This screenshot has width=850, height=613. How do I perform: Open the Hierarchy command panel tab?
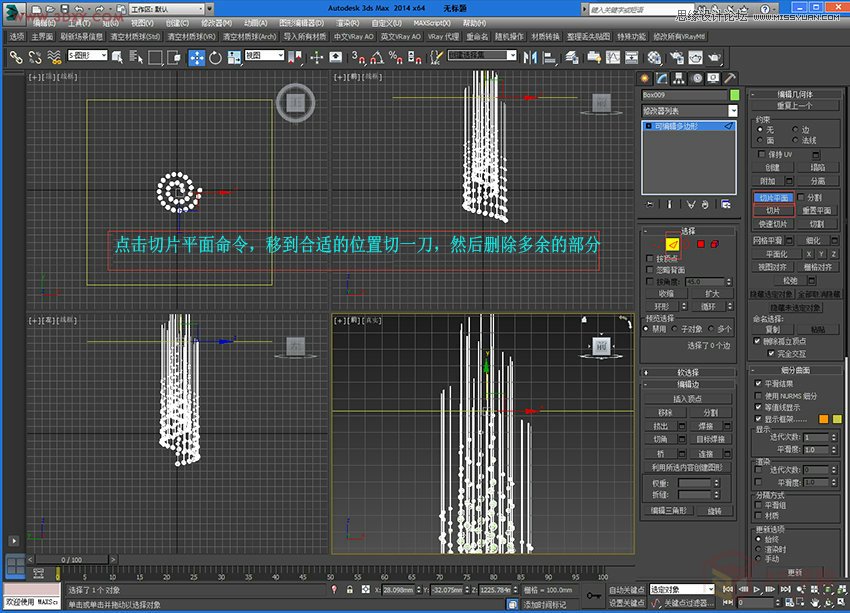click(x=679, y=79)
